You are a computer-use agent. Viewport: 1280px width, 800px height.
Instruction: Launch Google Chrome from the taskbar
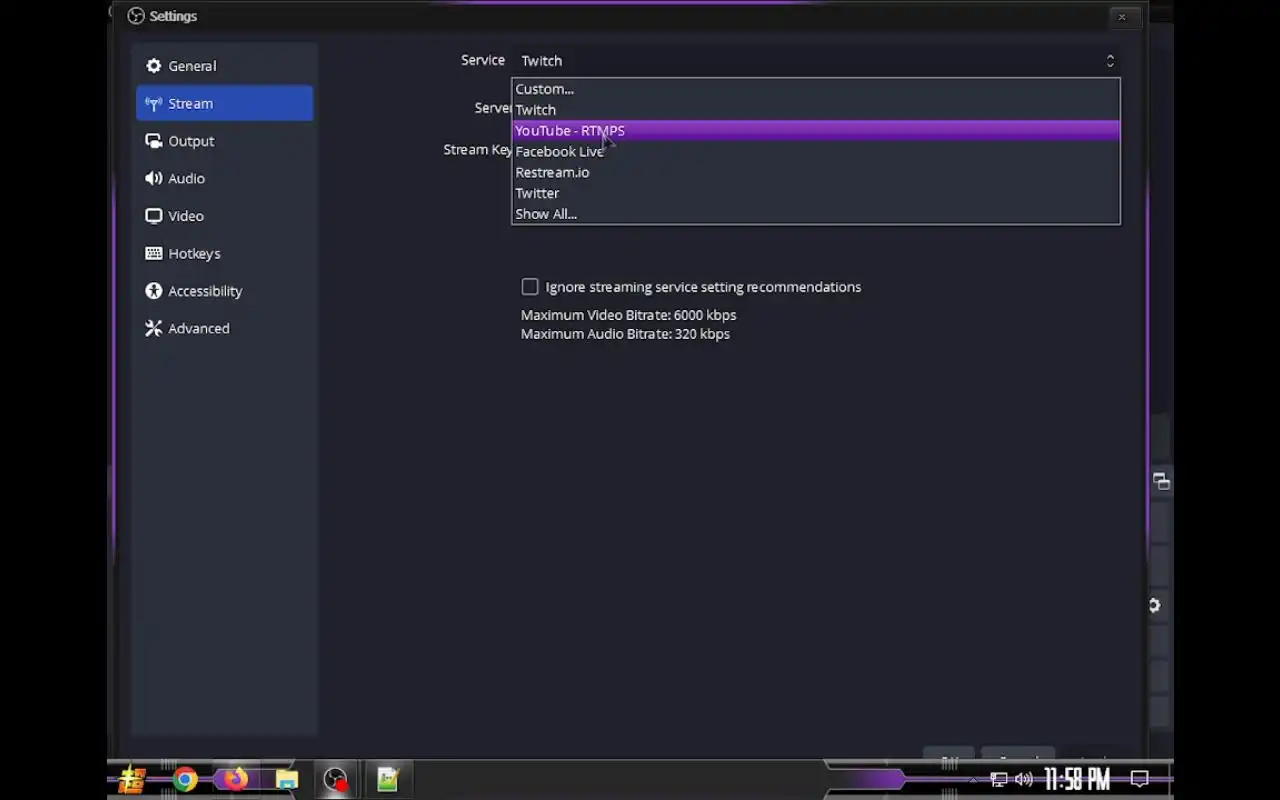pyautogui.click(x=185, y=779)
